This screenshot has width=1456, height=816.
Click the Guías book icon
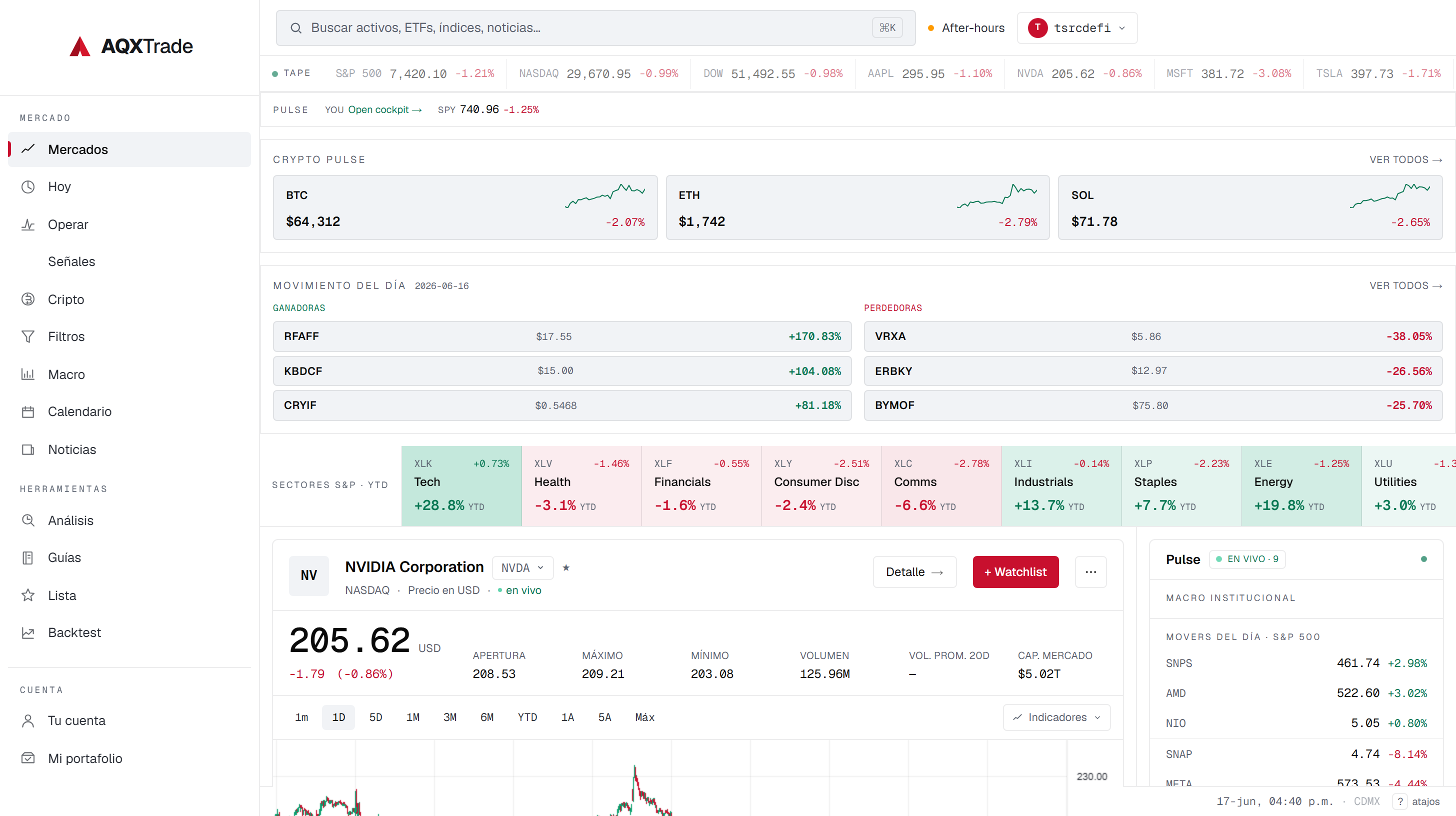[27, 557]
